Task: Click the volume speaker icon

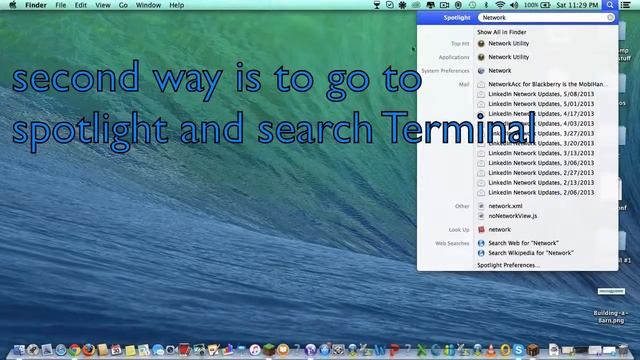Action: point(514,5)
